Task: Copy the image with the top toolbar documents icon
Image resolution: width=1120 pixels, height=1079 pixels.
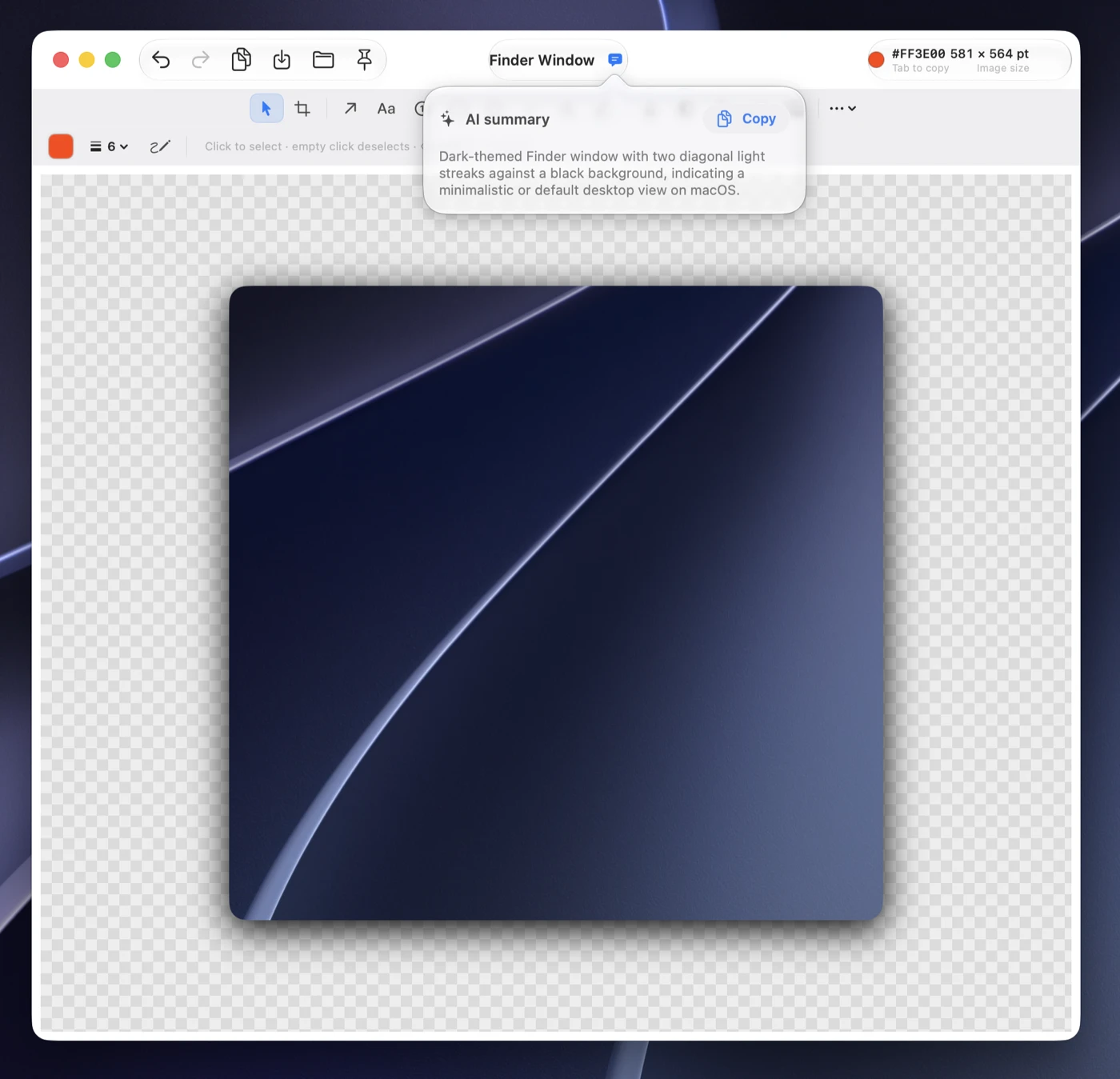Action: [x=241, y=60]
